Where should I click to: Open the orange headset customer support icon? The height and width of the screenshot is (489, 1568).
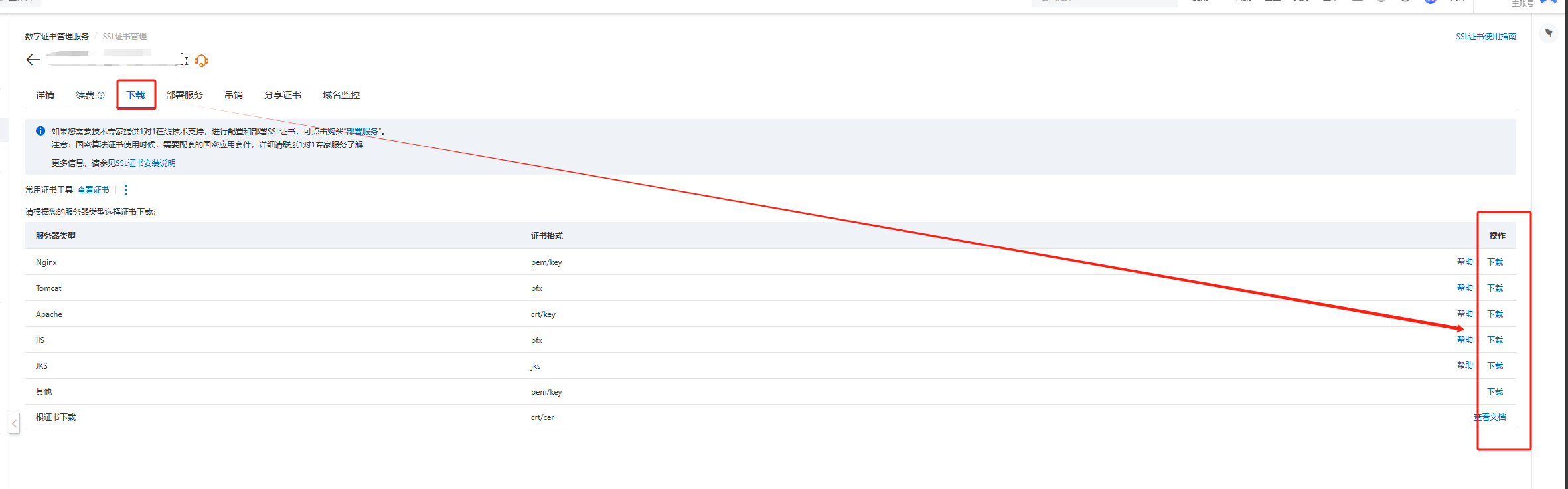[x=202, y=61]
